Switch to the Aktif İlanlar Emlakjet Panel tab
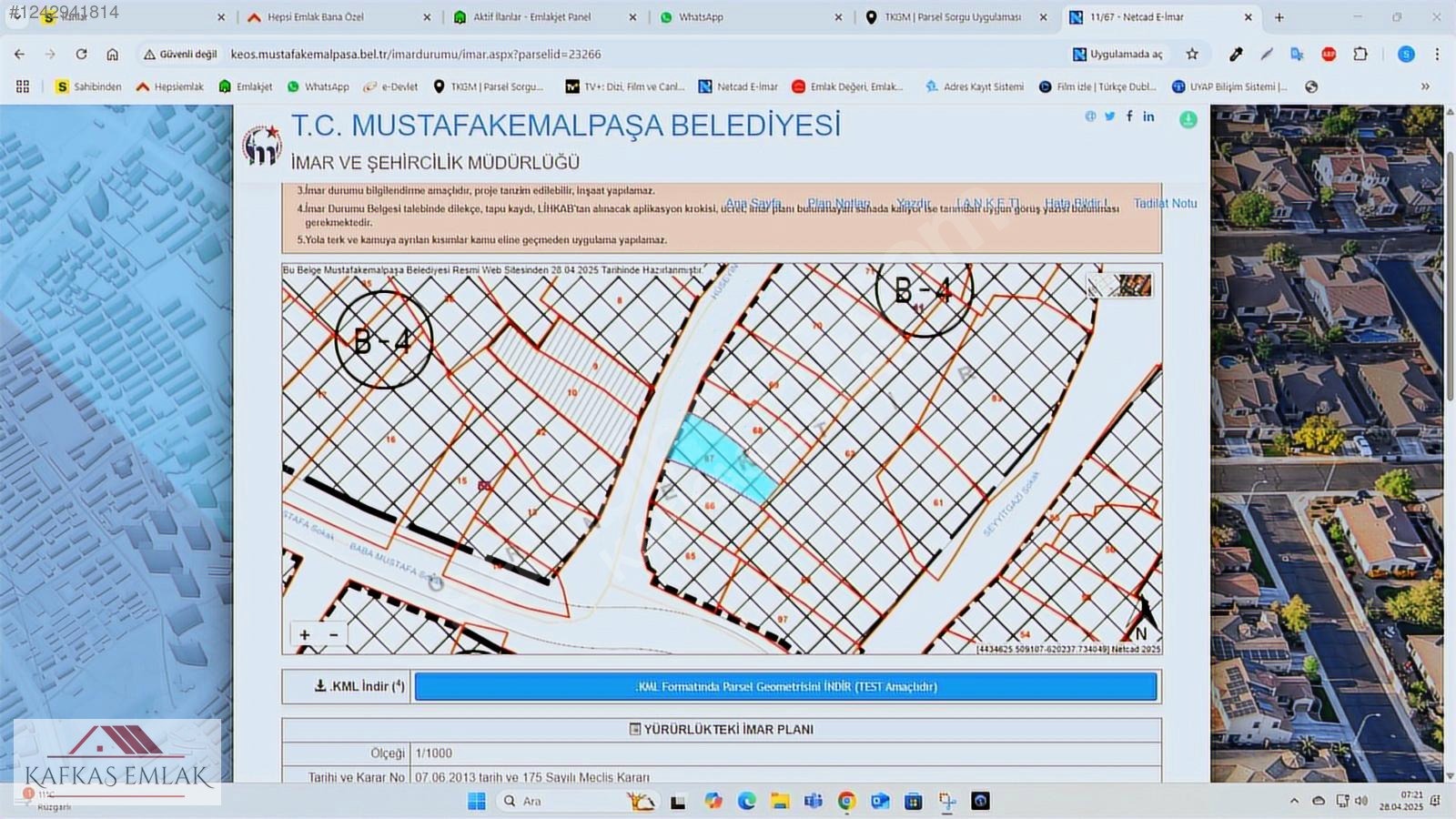 [544, 17]
